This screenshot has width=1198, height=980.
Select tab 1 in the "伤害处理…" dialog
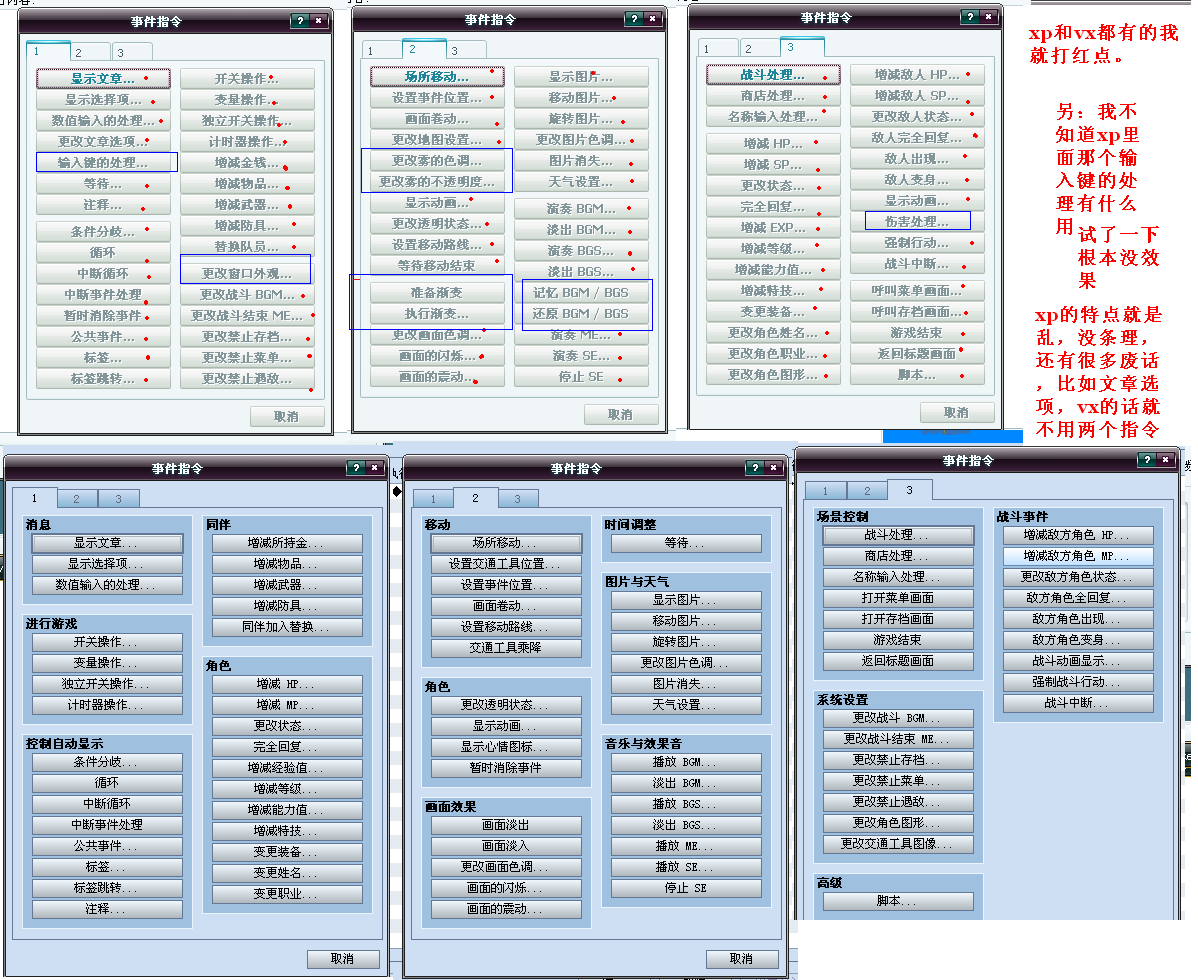pos(707,49)
